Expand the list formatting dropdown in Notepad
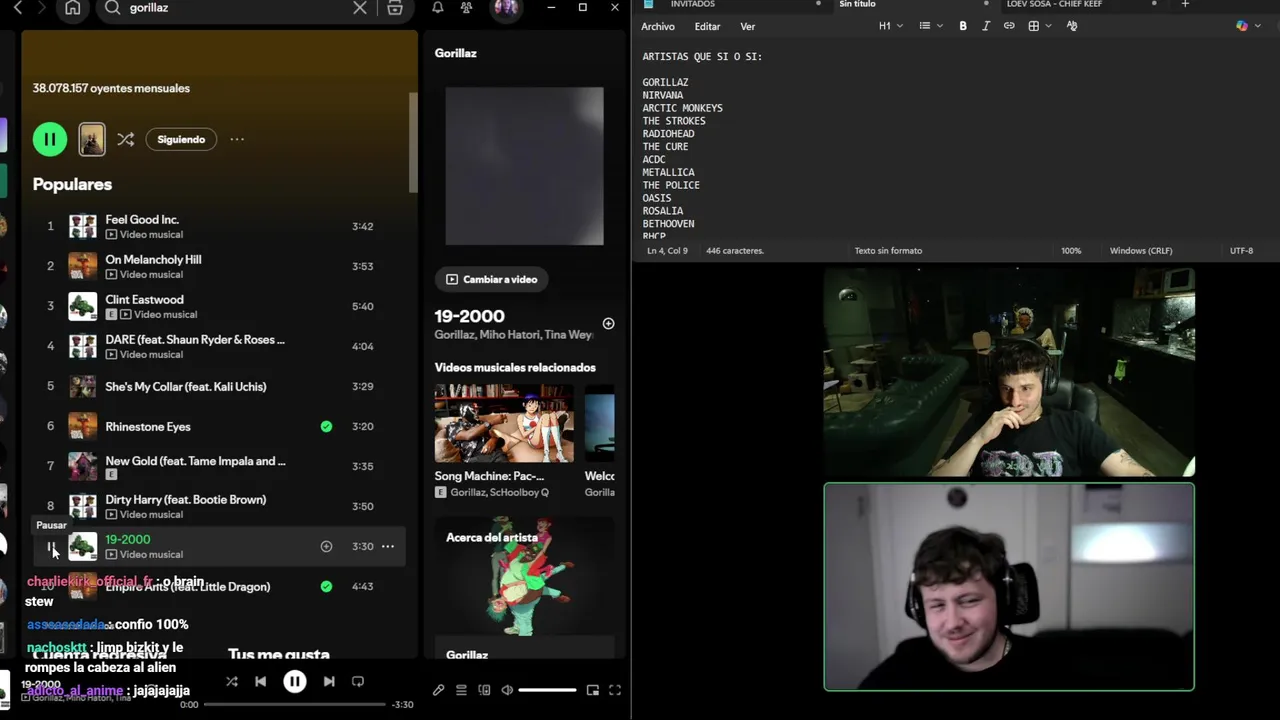Image resolution: width=1280 pixels, height=720 pixels. pyautogui.click(x=931, y=26)
